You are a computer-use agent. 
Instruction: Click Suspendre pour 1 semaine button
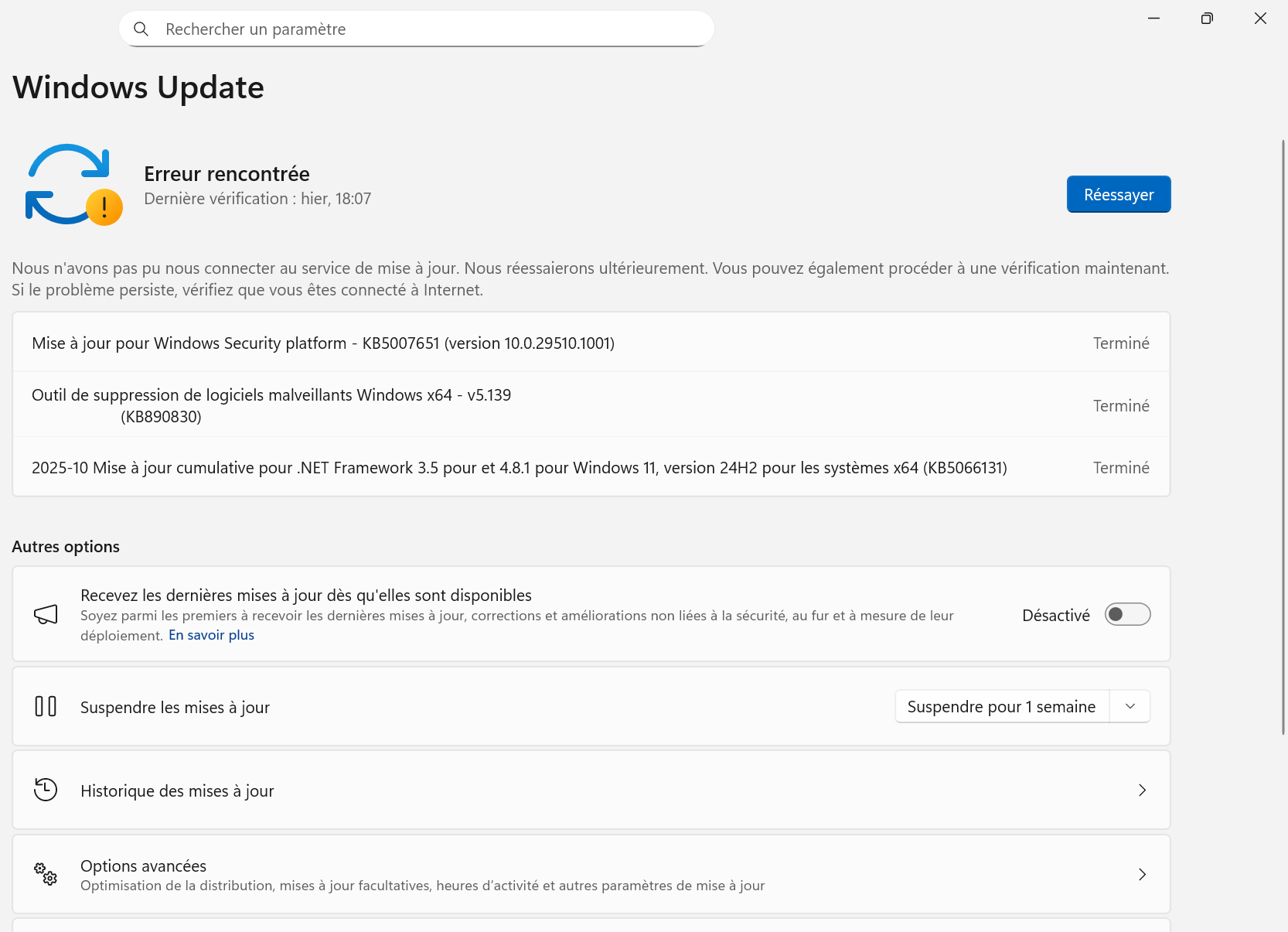click(x=1002, y=707)
